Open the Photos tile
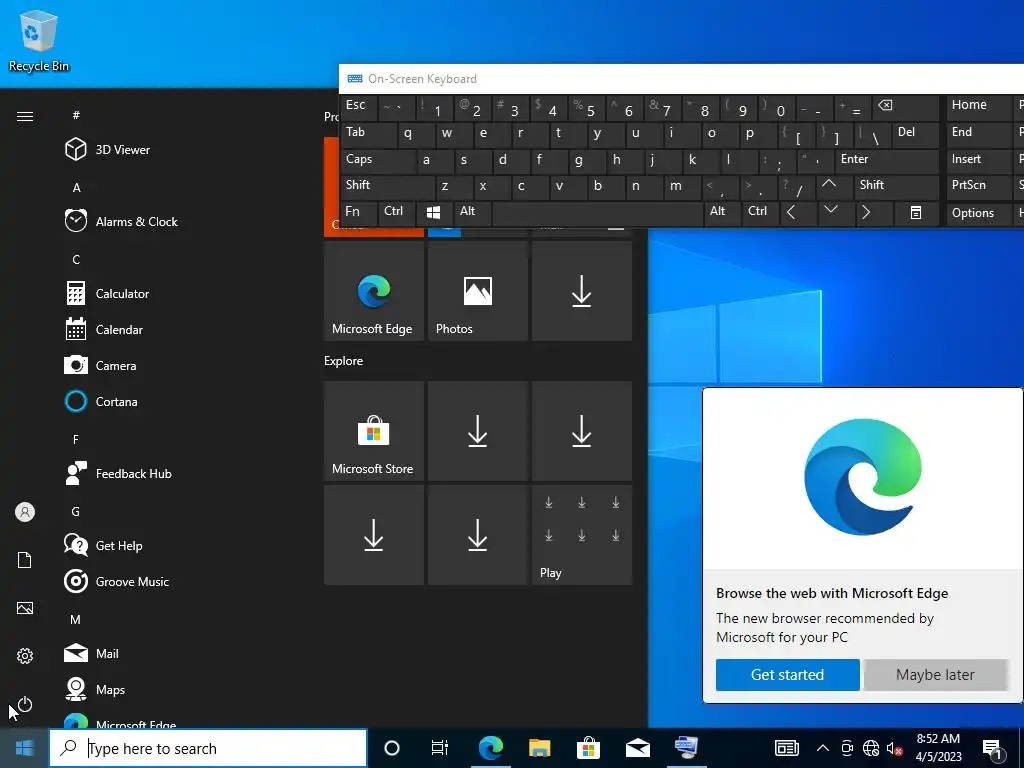Screen dimensions: 1024x768 pos(477,291)
